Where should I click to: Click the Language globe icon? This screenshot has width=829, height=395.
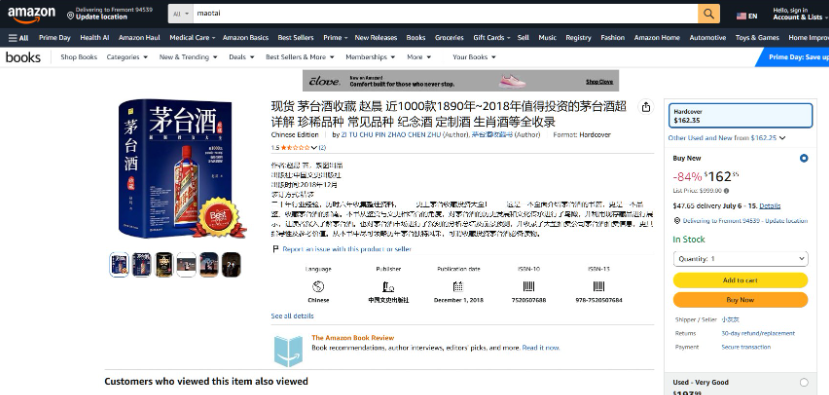point(318,287)
